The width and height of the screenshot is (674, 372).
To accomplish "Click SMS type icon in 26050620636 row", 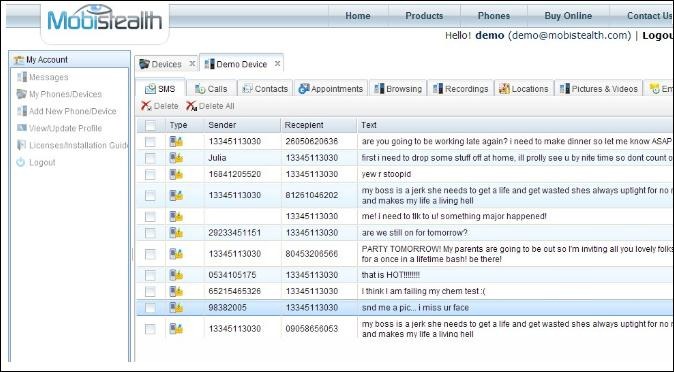I will point(176,141).
